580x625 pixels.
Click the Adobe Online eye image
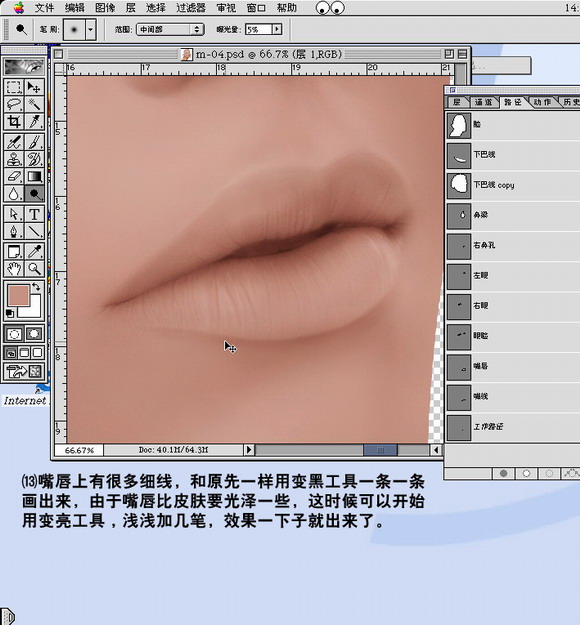(24, 67)
